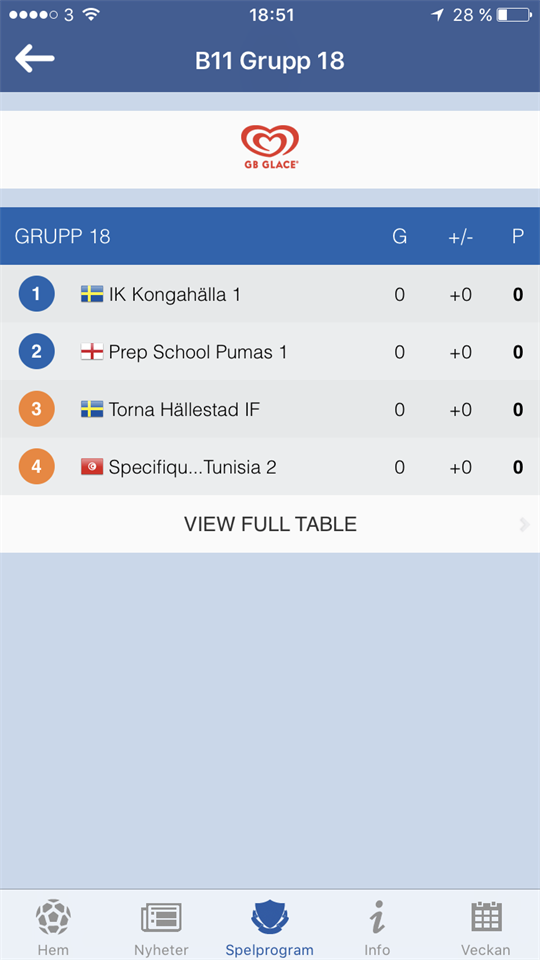Click the orange position 4 badge
Viewport: 540px width, 960px height.
[x=36, y=467]
